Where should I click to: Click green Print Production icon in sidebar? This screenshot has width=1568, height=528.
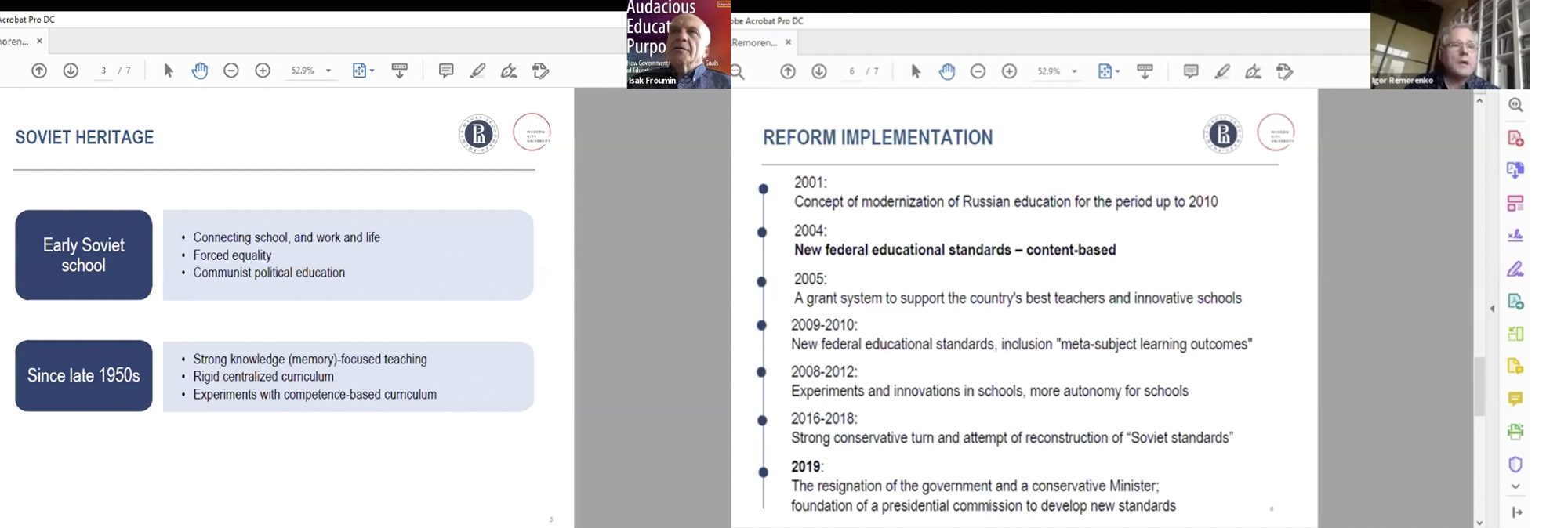[x=1515, y=432]
